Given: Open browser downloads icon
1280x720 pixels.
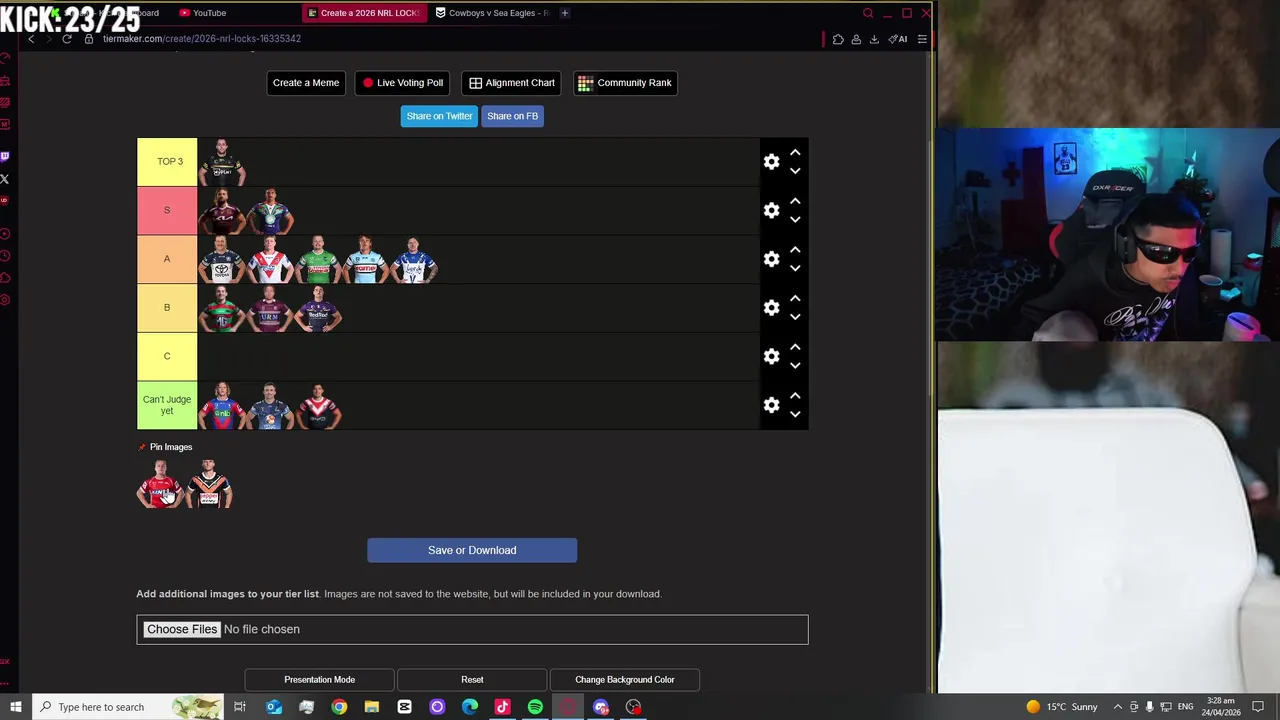Looking at the screenshot, I should click(x=874, y=39).
